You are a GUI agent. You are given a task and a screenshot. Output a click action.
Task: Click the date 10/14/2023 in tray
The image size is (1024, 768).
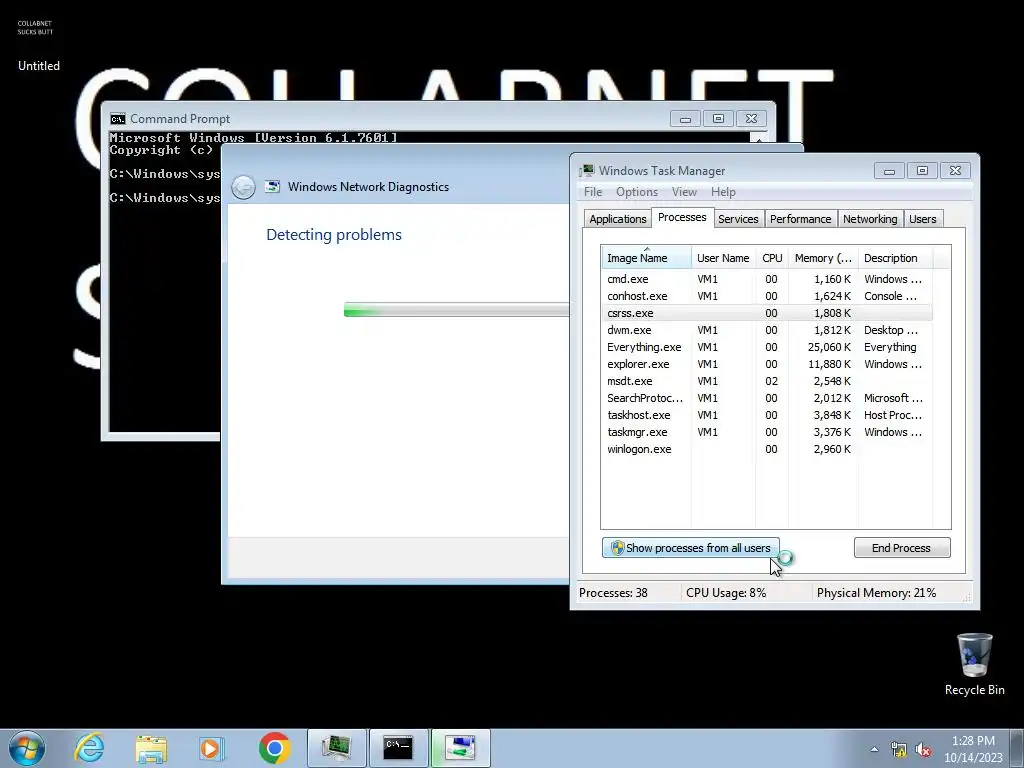coord(973,758)
